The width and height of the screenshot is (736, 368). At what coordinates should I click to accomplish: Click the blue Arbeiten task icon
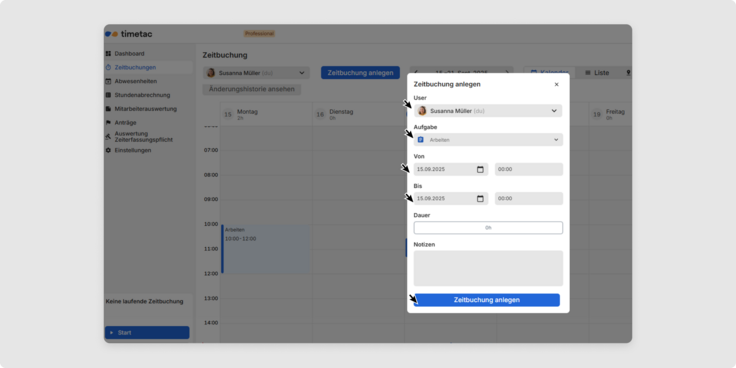pyautogui.click(x=421, y=140)
